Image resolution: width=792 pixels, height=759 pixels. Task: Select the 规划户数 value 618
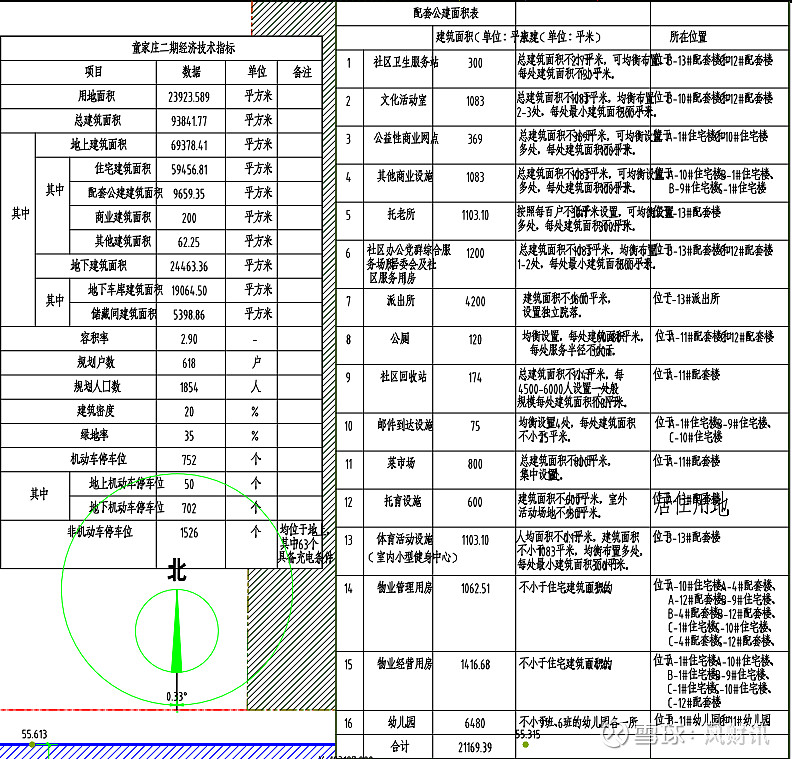pos(189,364)
